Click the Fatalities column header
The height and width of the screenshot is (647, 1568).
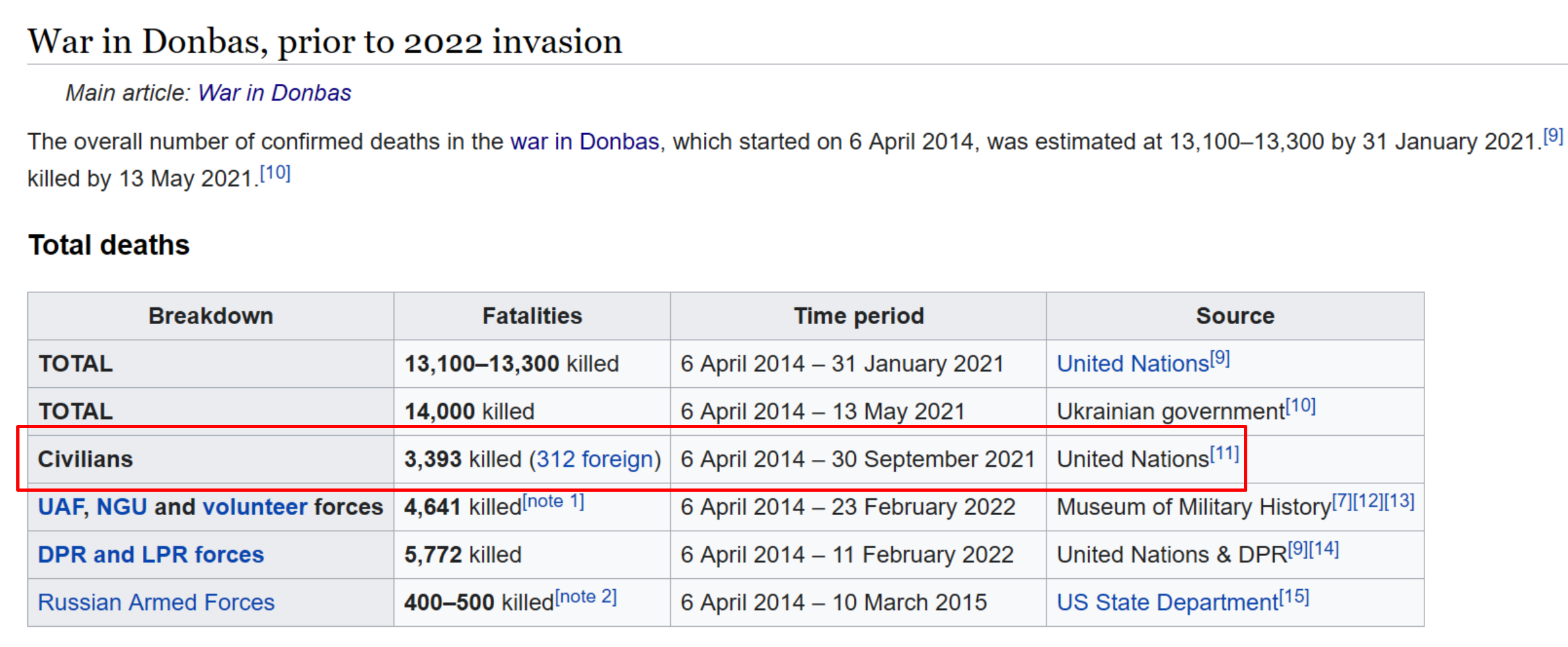click(x=532, y=316)
